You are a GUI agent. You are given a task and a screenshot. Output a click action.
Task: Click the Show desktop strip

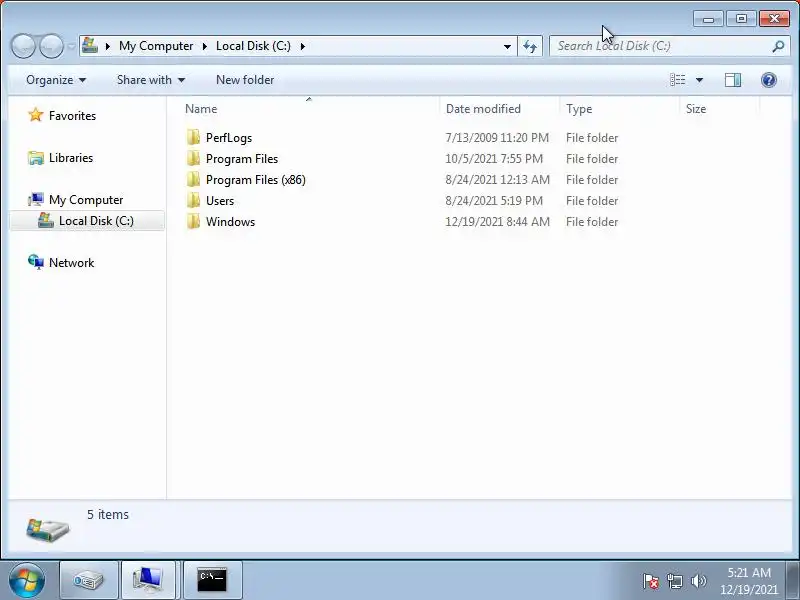(x=793, y=580)
